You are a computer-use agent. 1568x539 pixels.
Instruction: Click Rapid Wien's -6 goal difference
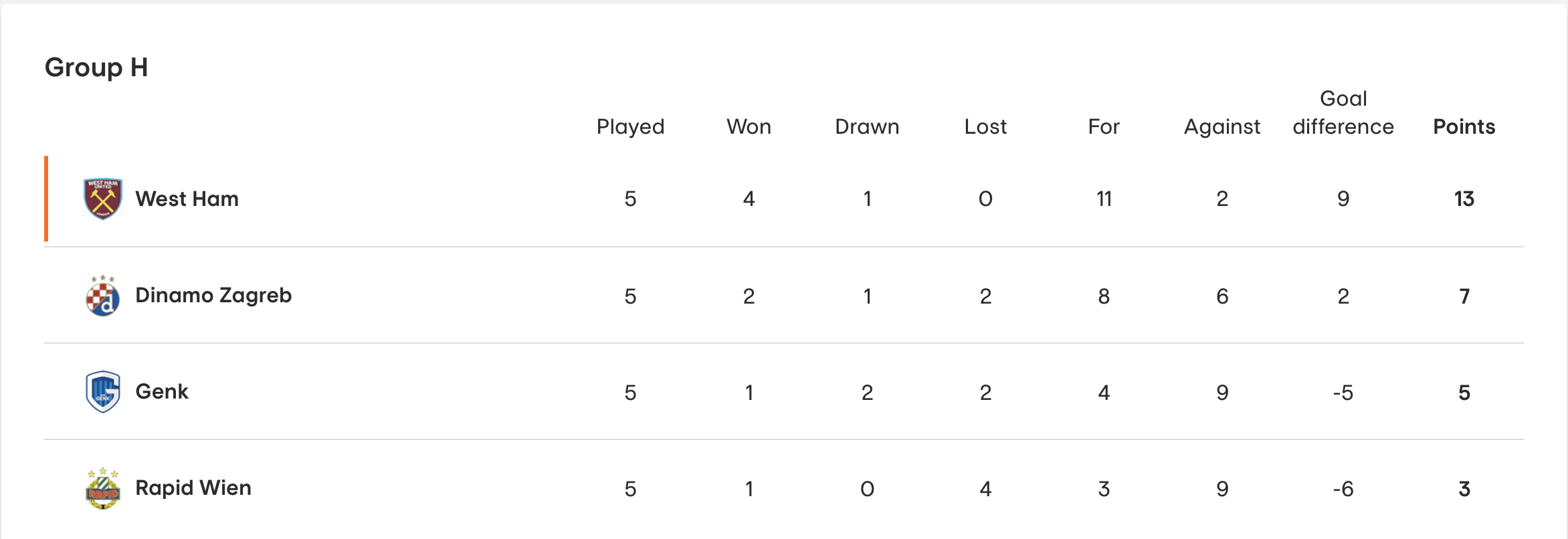coord(1343,489)
